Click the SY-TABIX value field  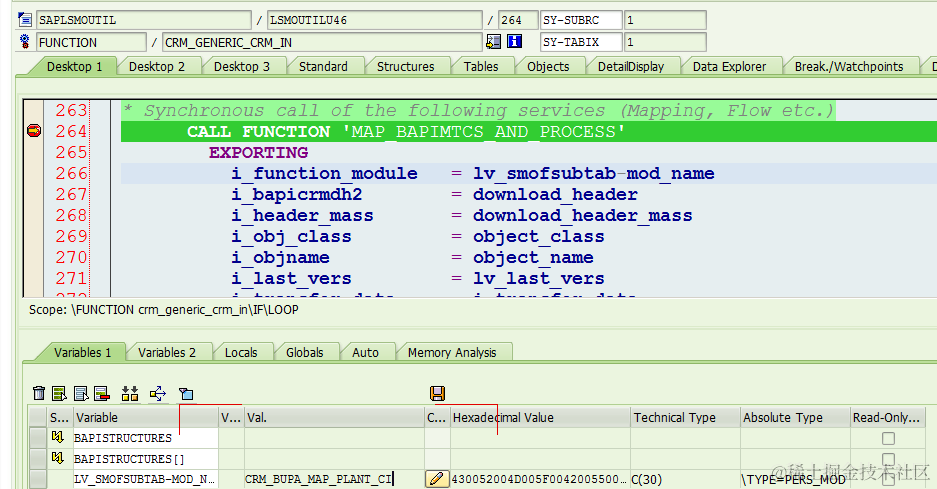[665, 42]
